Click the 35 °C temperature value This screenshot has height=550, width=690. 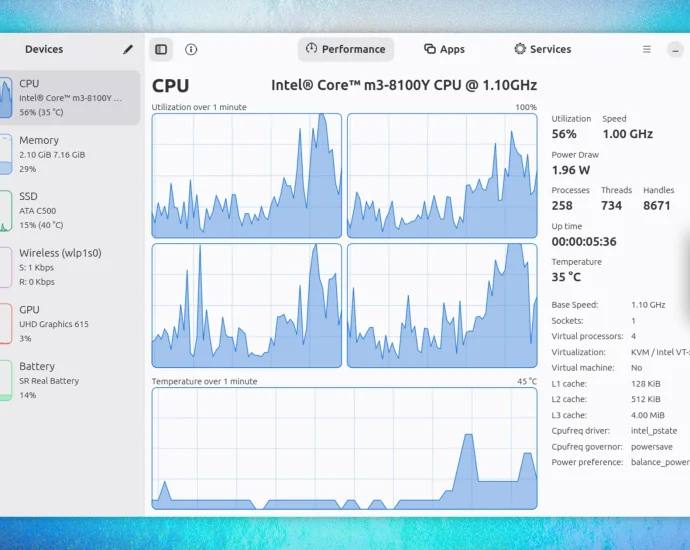[566, 277]
